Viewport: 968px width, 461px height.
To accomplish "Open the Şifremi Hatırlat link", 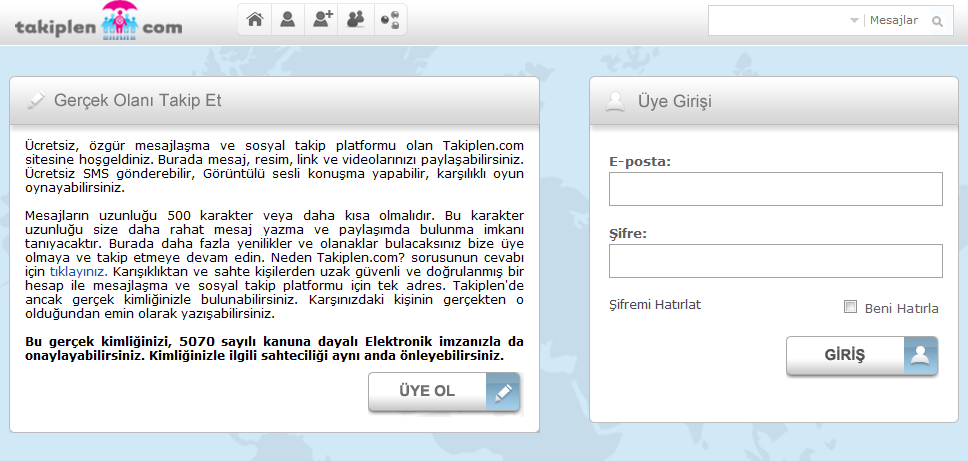I will (655, 305).
